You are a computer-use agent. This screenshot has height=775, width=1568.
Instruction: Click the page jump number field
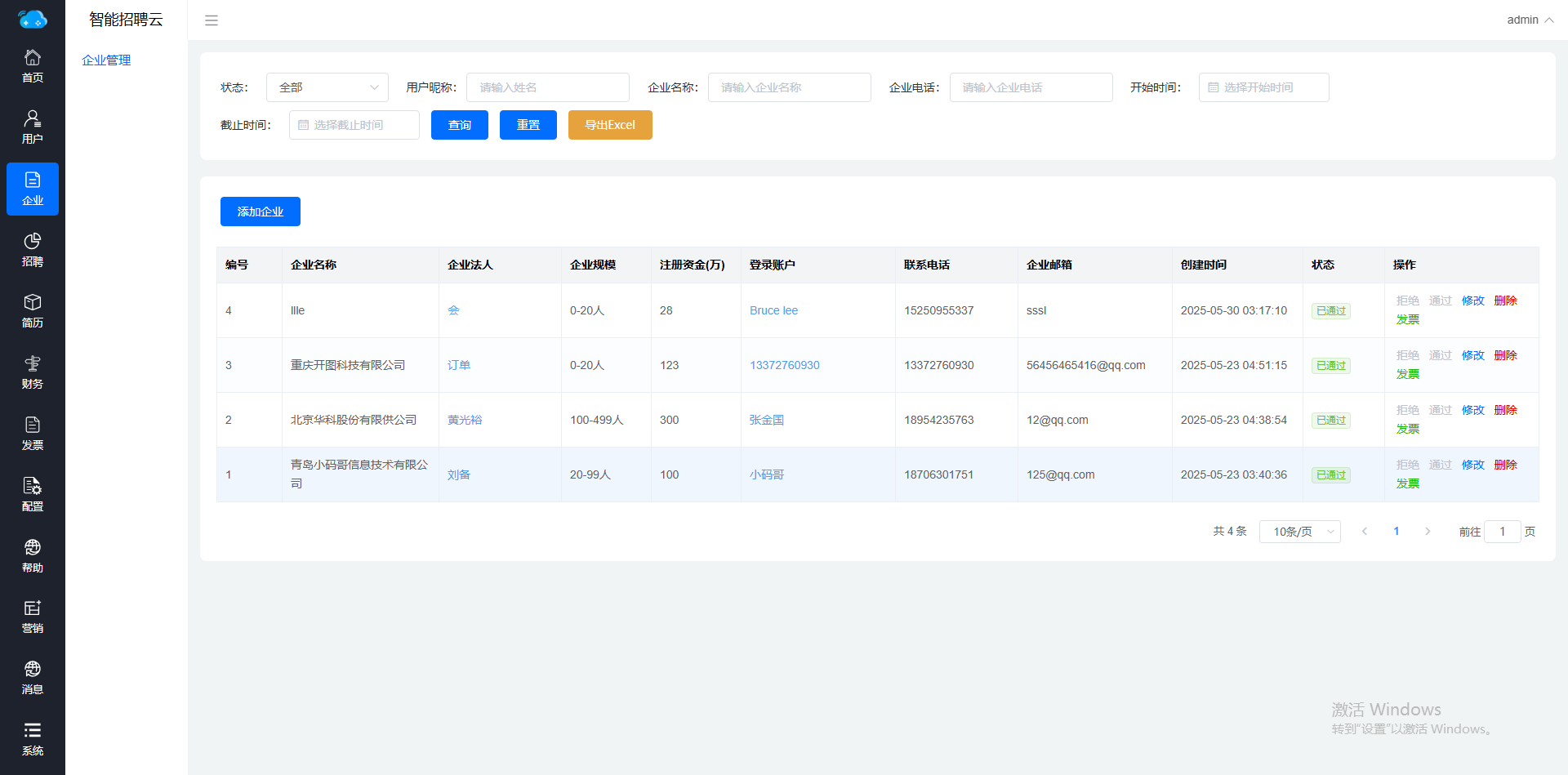click(1503, 532)
